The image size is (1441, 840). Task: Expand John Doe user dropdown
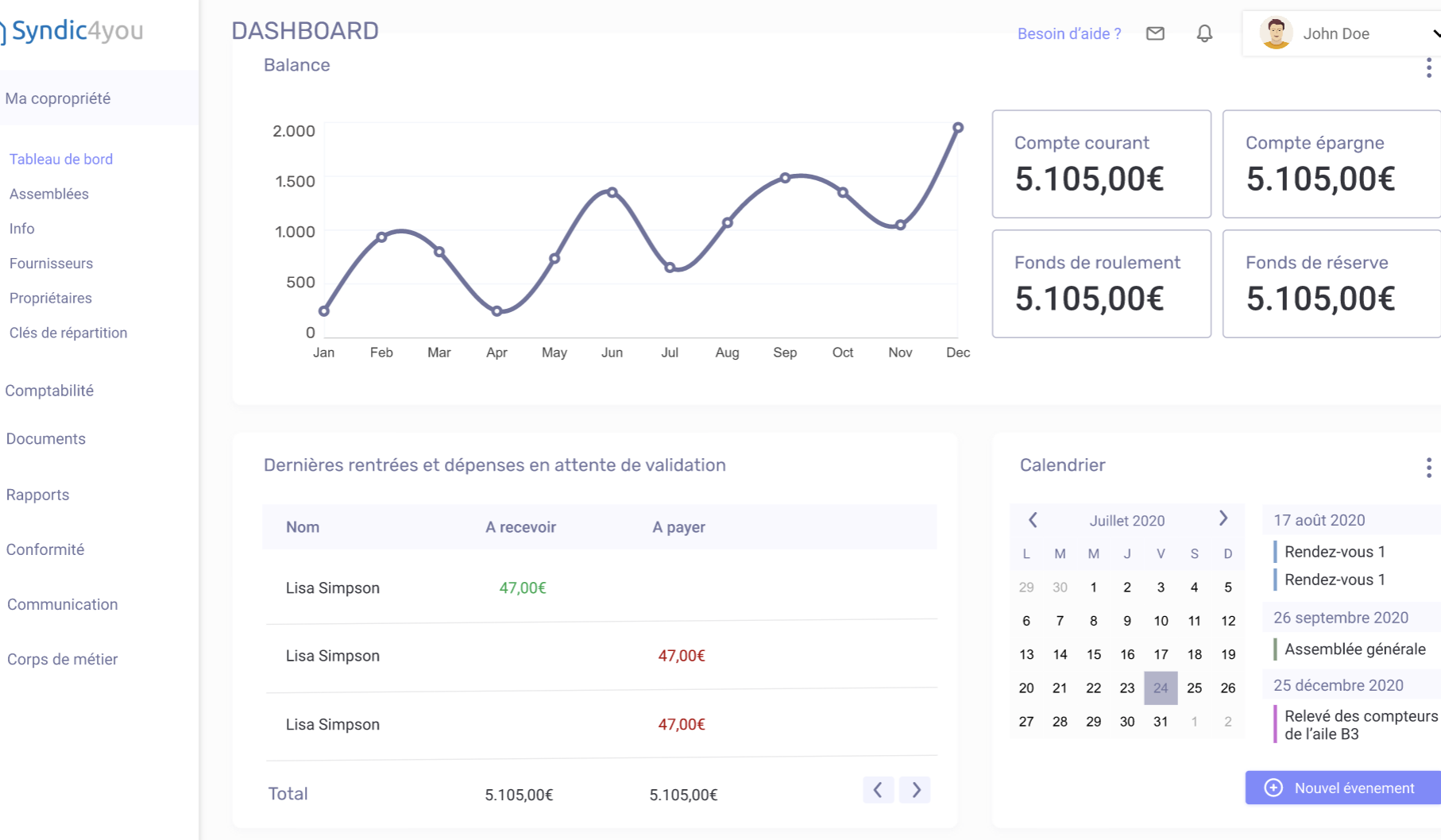point(1435,33)
